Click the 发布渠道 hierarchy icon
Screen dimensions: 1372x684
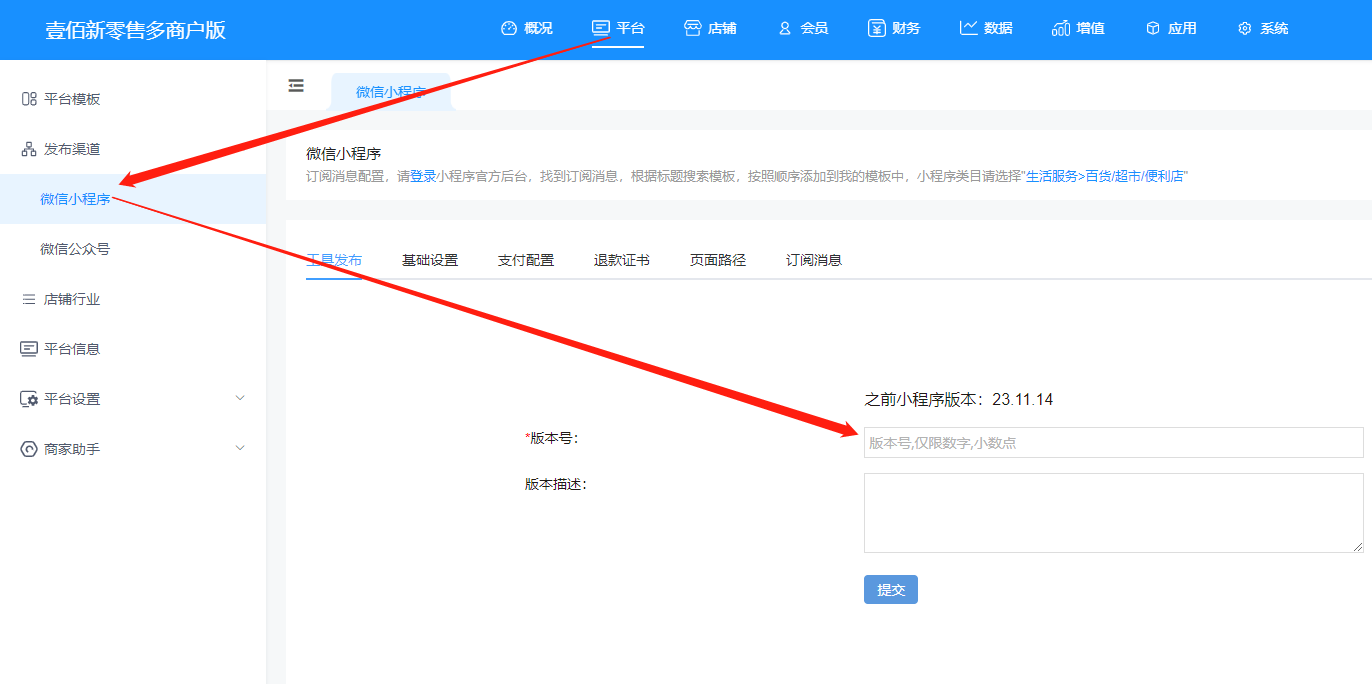(29, 149)
